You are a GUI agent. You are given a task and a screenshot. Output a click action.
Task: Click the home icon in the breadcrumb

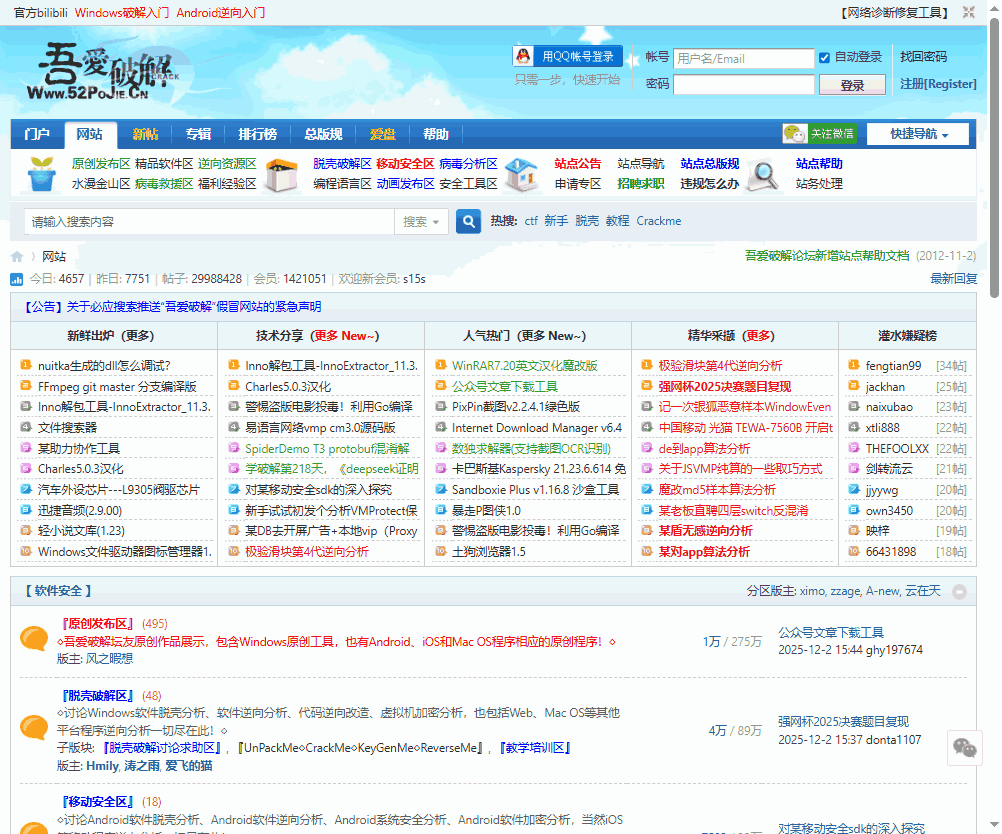(17, 257)
